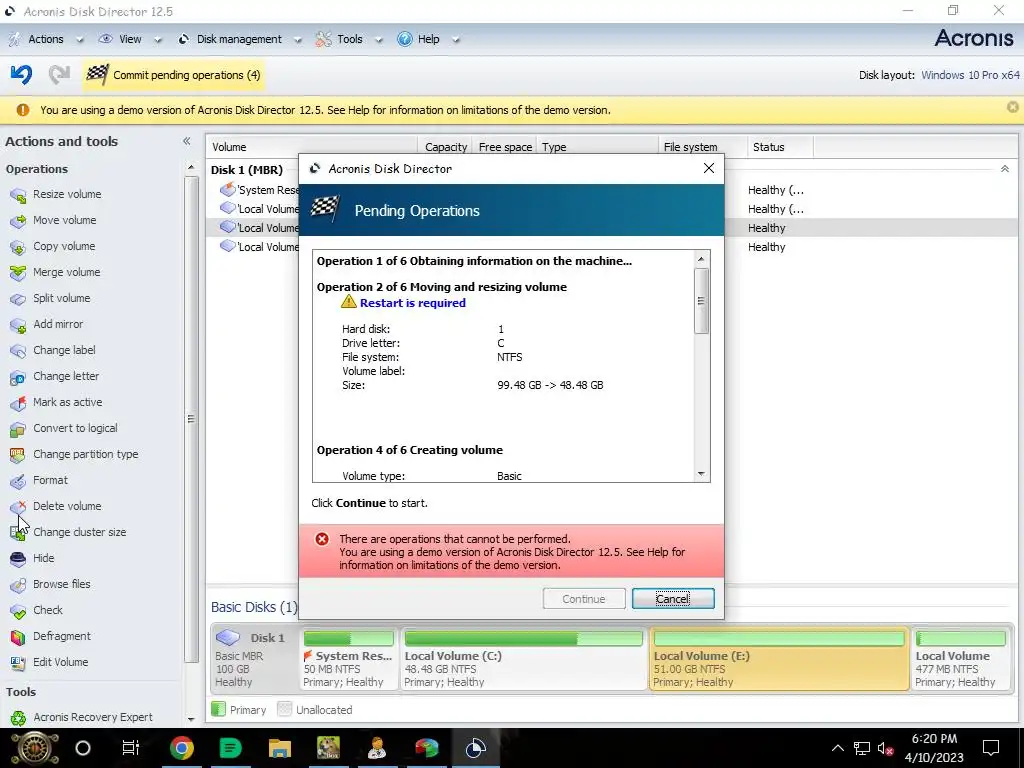
Task: Sort by the Free space column header
Action: (505, 147)
